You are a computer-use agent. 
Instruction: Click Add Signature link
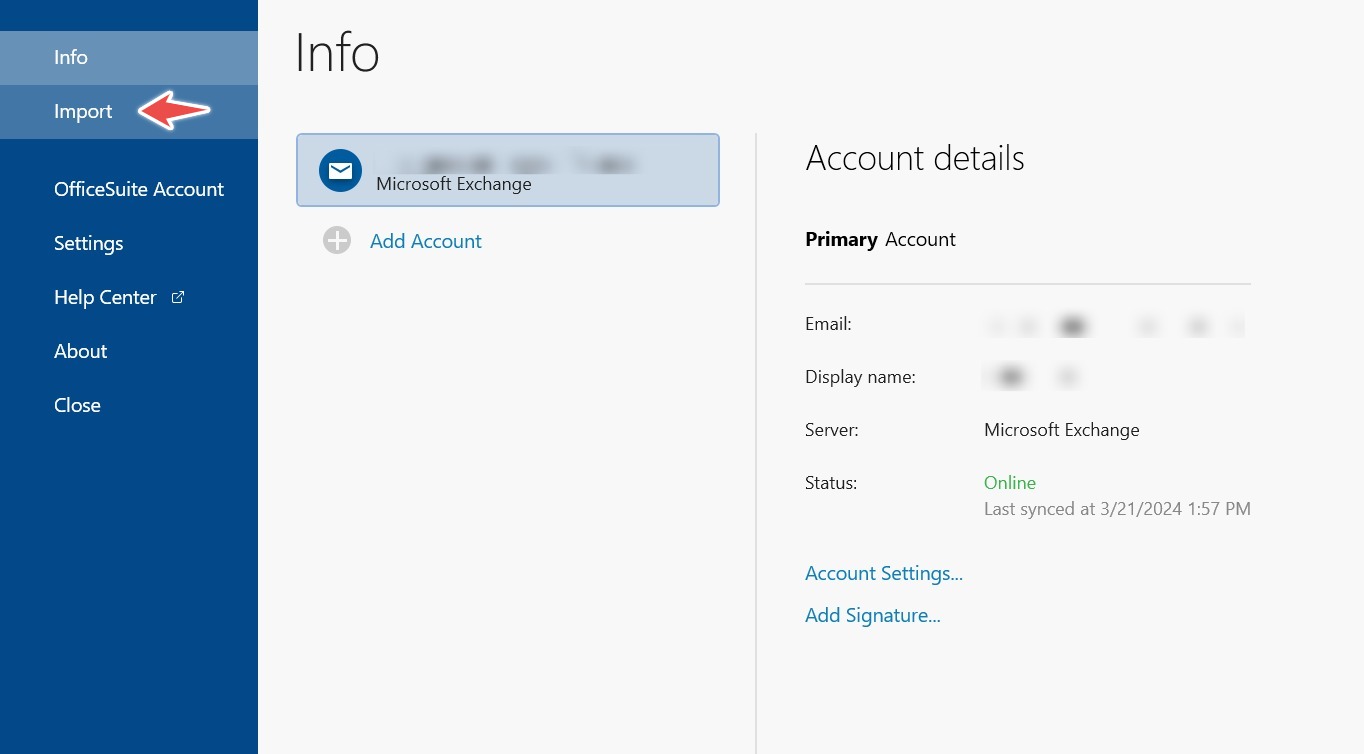coord(873,615)
